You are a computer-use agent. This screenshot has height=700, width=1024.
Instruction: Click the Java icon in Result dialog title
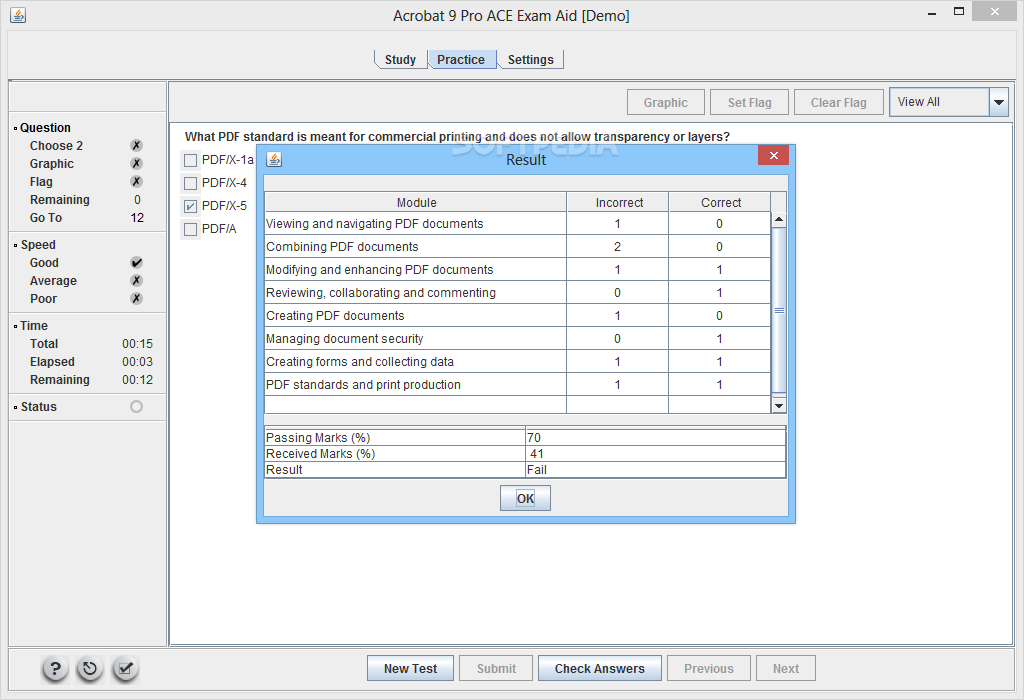click(x=274, y=159)
